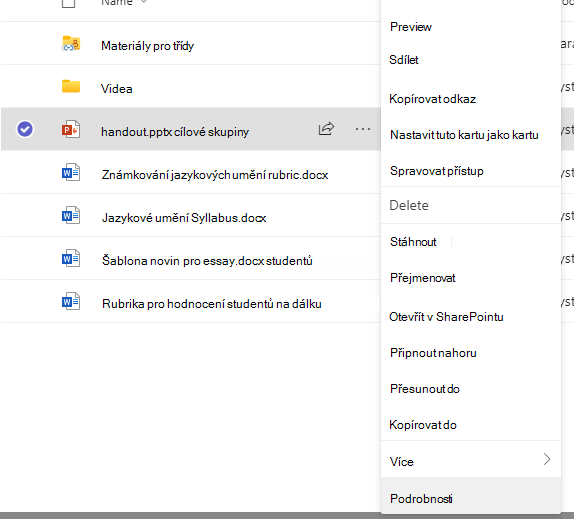Click the Materiály pro třídy folder icon
The image size is (574, 519).
pyautogui.click(x=71, y=44)
